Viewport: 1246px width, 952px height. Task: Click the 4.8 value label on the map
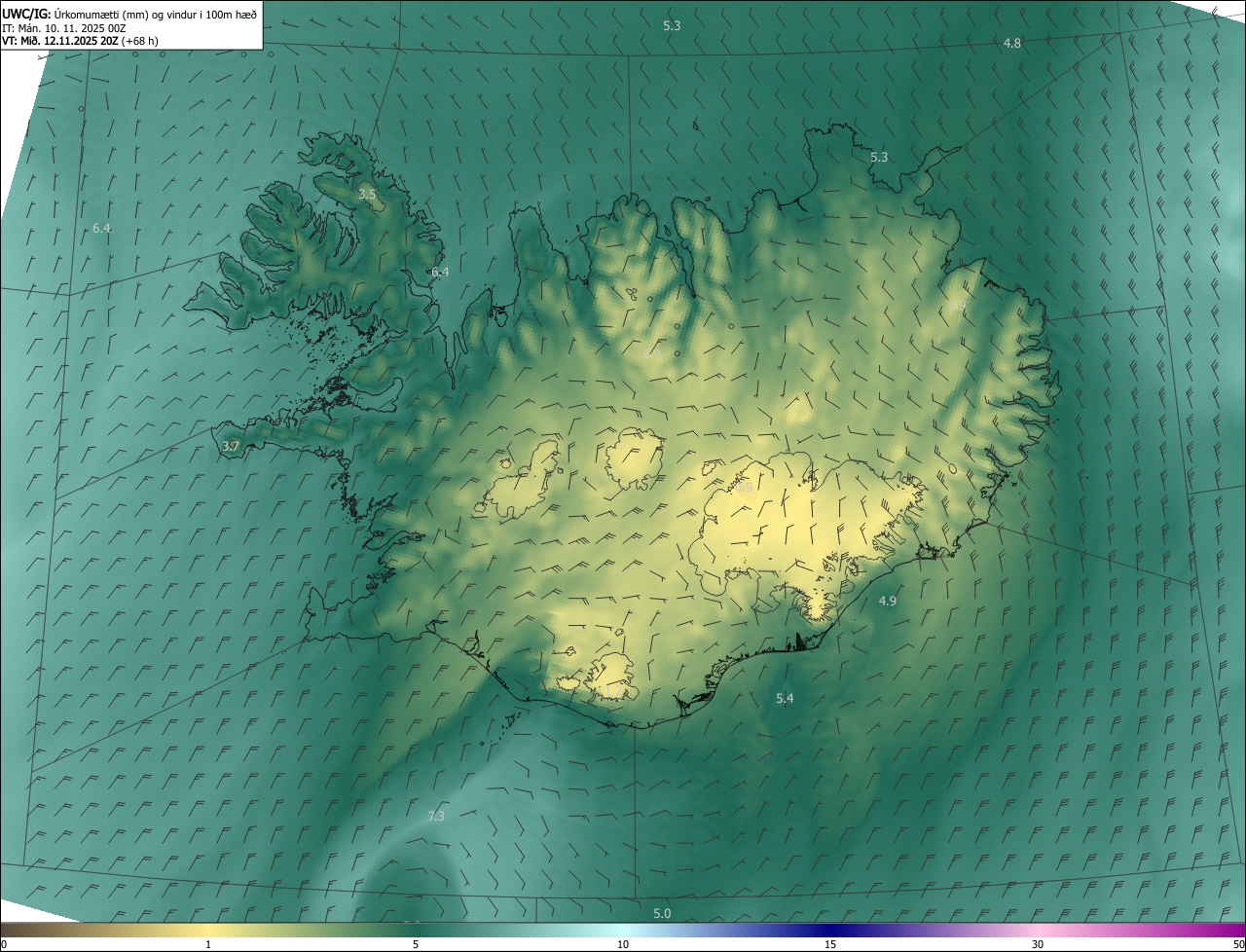pos(1012,44)
